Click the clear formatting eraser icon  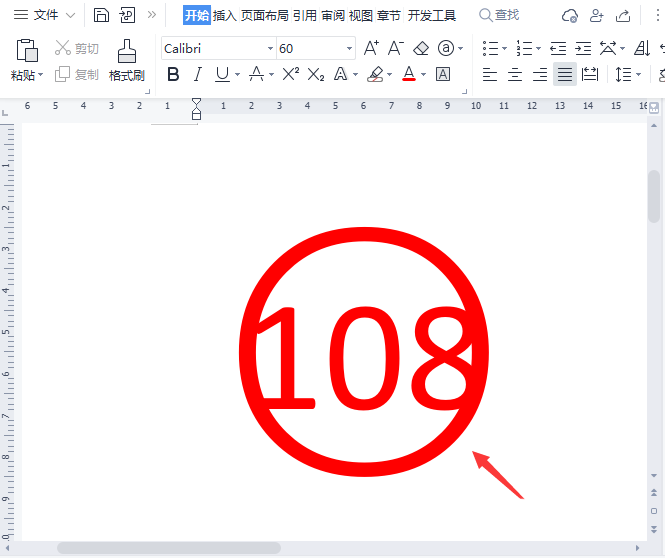(421, 48)
